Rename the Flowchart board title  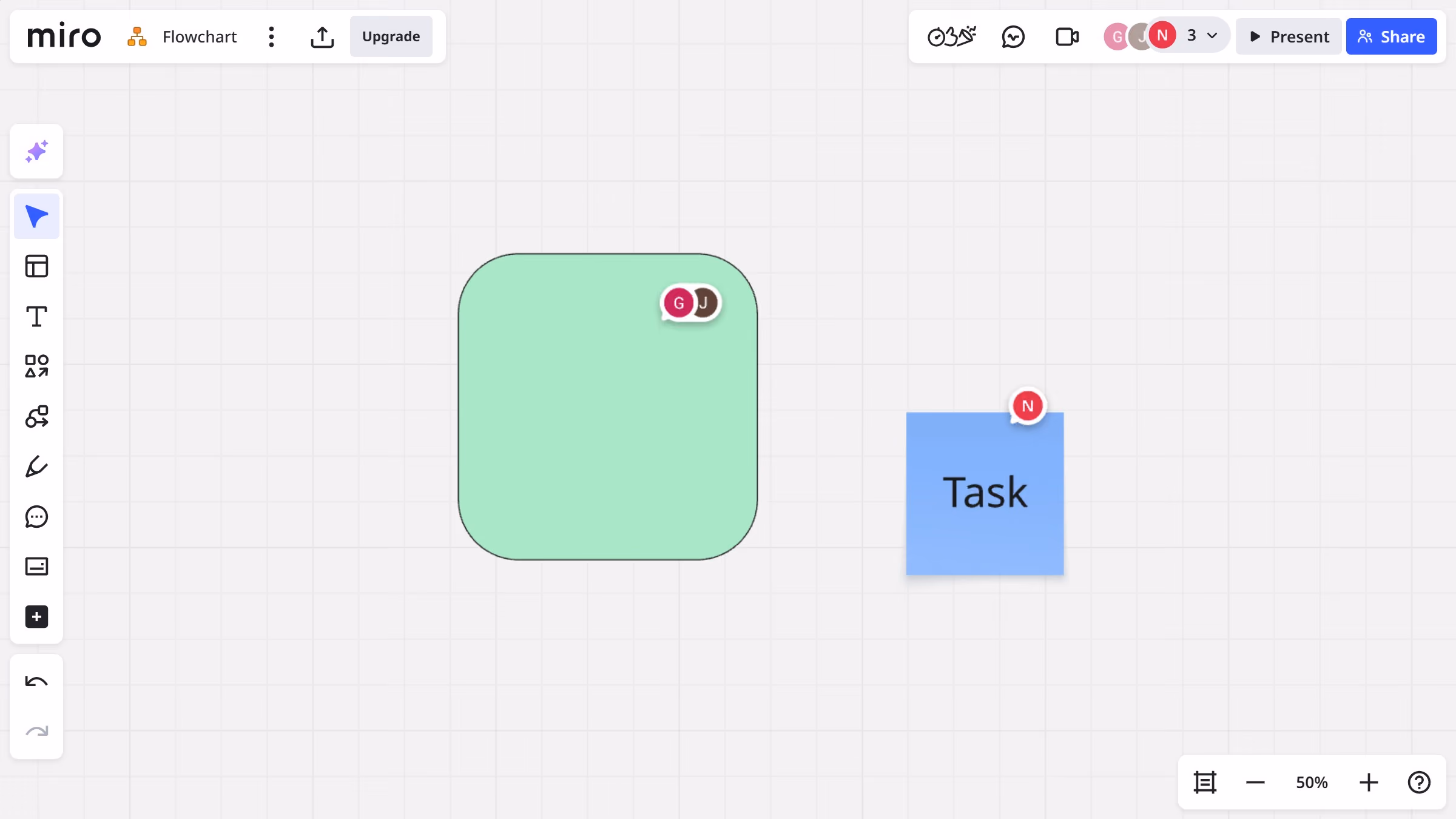tap(200, 36)
